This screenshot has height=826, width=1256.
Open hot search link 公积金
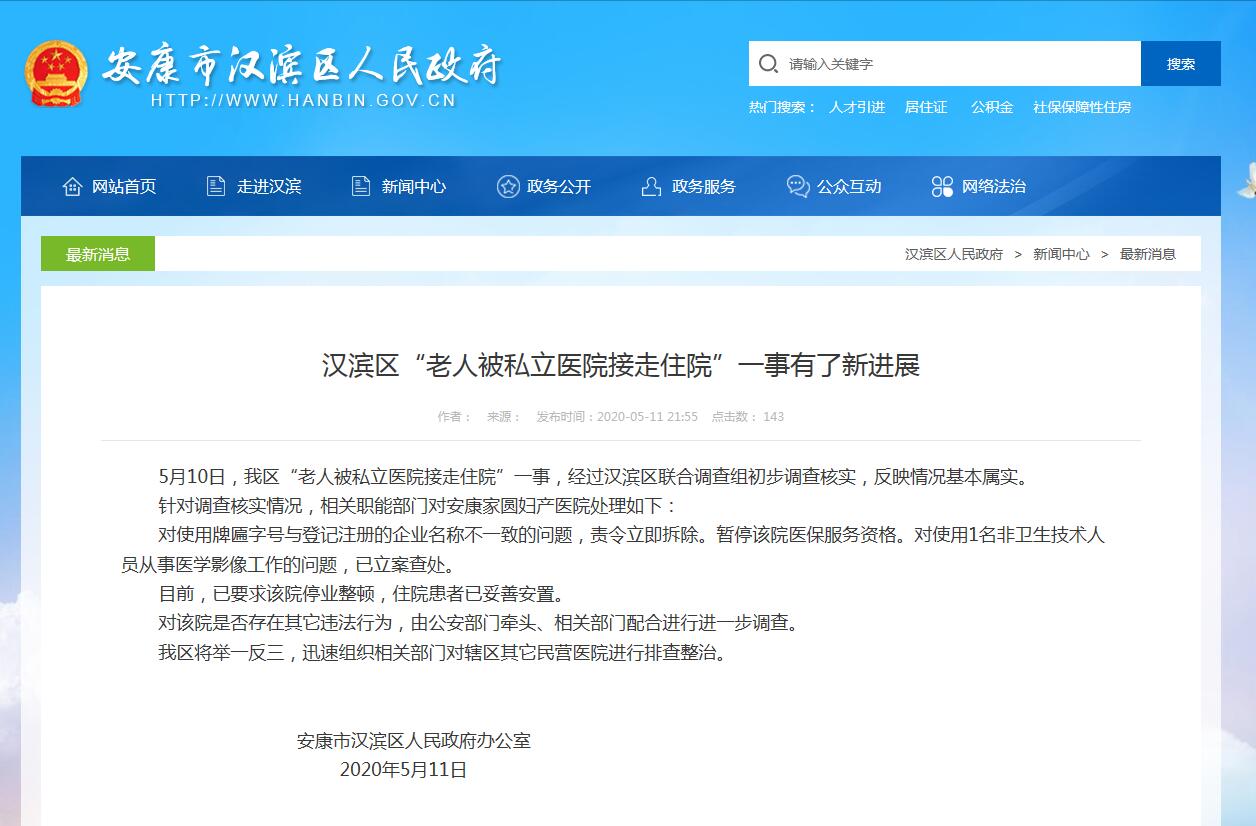coord(992,107)
